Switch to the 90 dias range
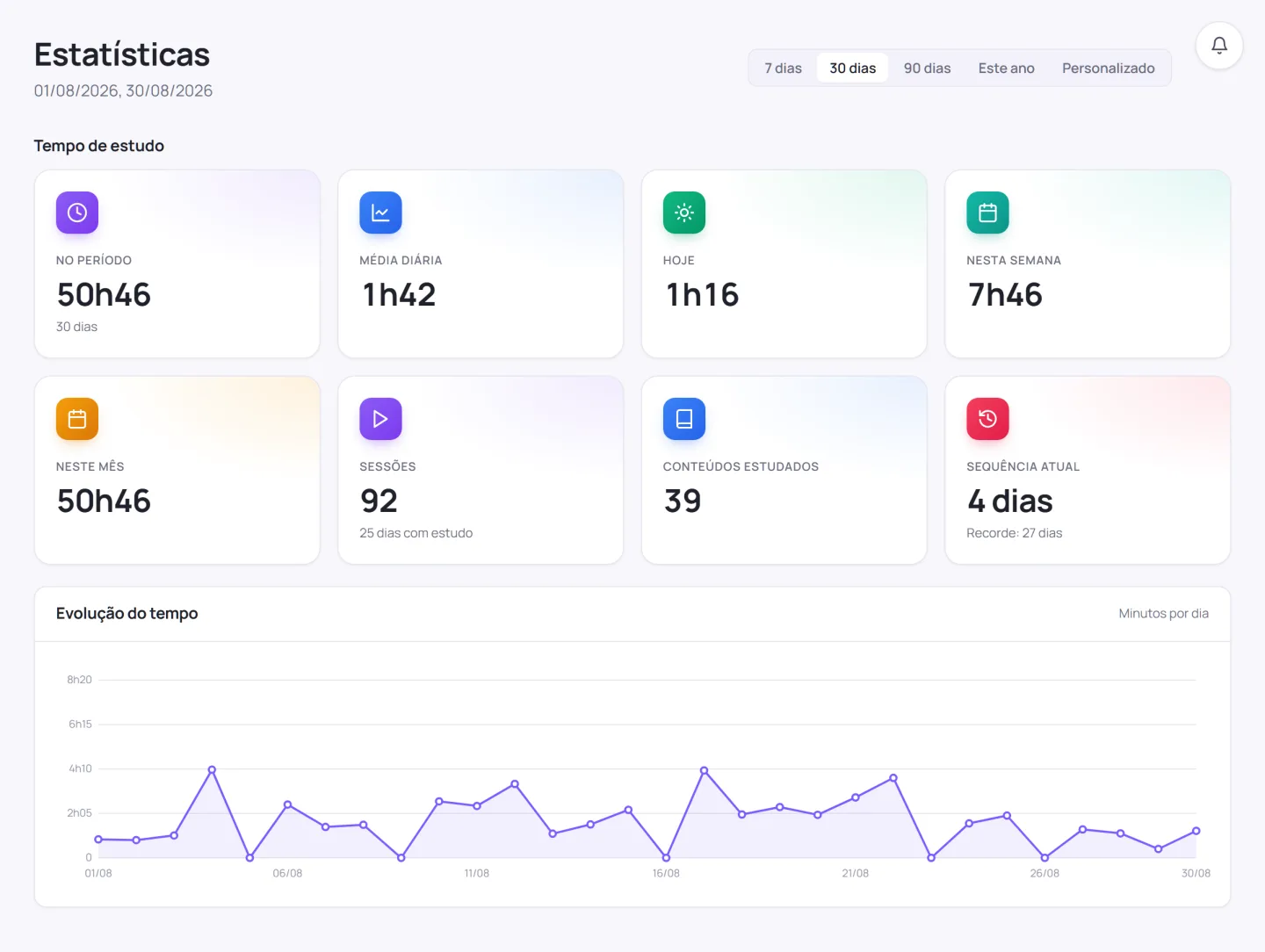 pyautogui.click(x=927, y=68)
